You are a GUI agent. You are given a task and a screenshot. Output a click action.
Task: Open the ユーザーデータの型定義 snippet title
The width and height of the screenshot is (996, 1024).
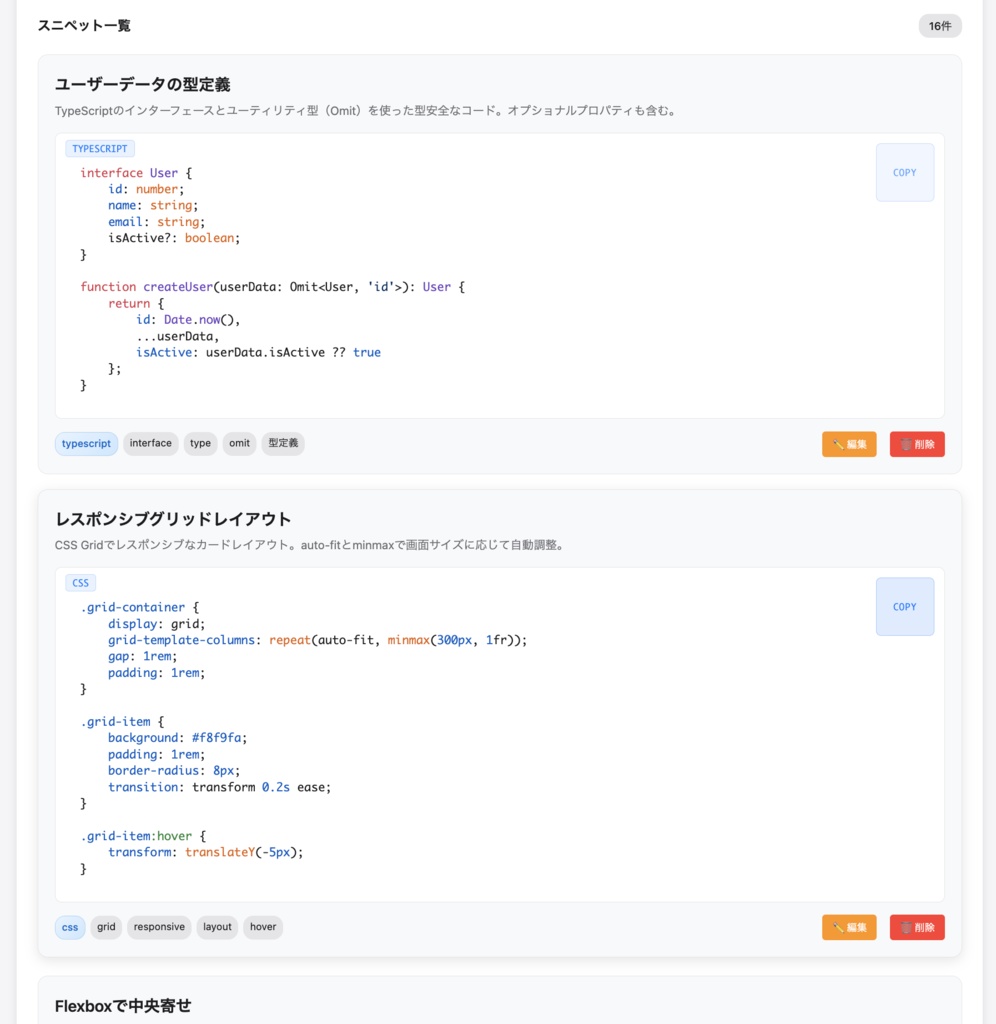[144, 85]
